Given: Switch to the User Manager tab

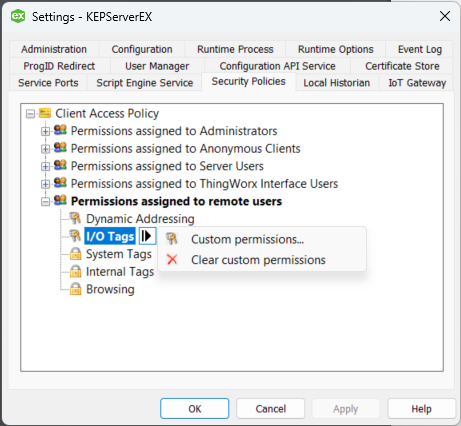Looking at the screenshot, I should point(157,66).
